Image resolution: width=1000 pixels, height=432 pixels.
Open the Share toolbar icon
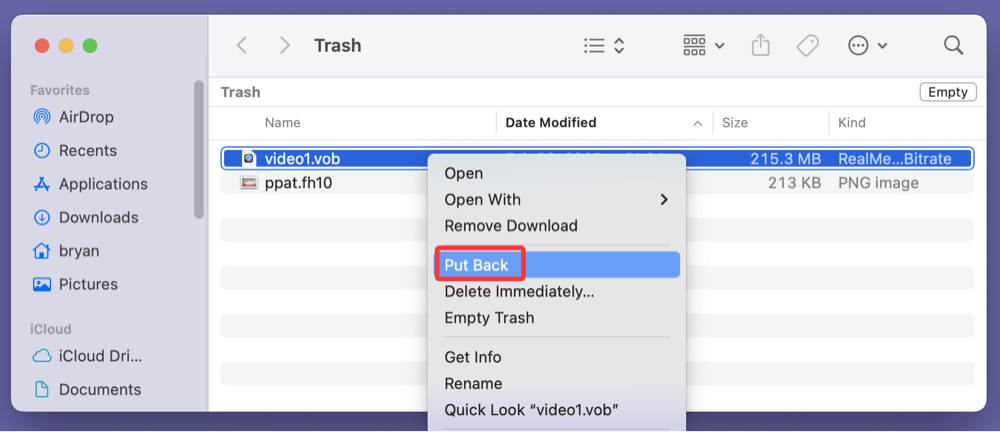(x=761, y=46)
